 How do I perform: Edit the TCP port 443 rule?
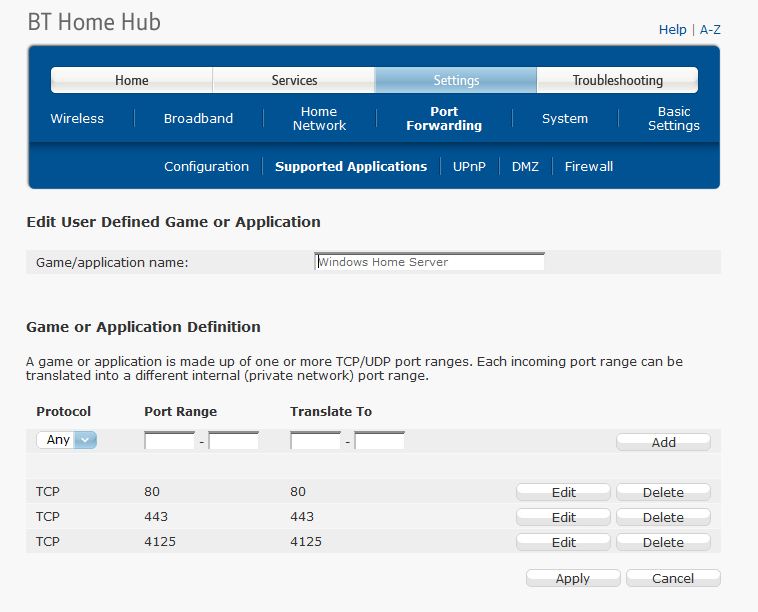[x=563, y=517]
